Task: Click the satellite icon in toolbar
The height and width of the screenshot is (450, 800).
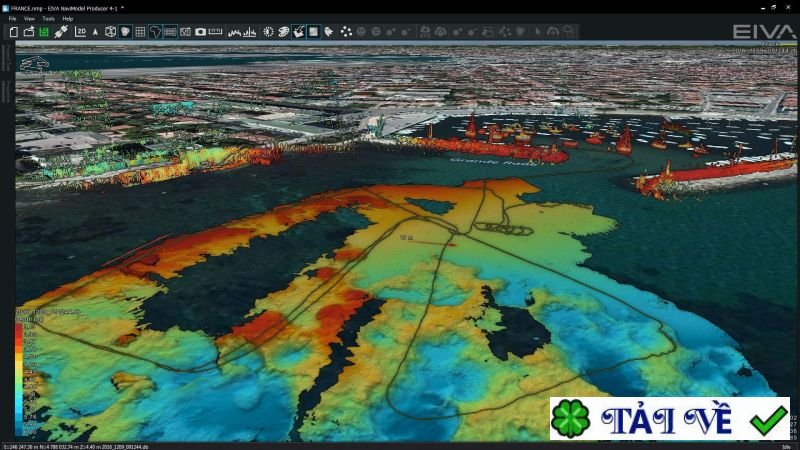Action: coord(61,31)
